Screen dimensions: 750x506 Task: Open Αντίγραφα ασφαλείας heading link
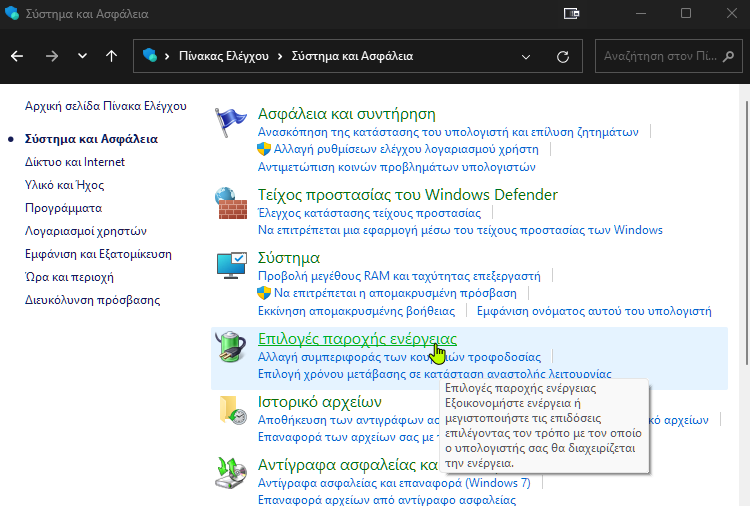click(348, 465)
